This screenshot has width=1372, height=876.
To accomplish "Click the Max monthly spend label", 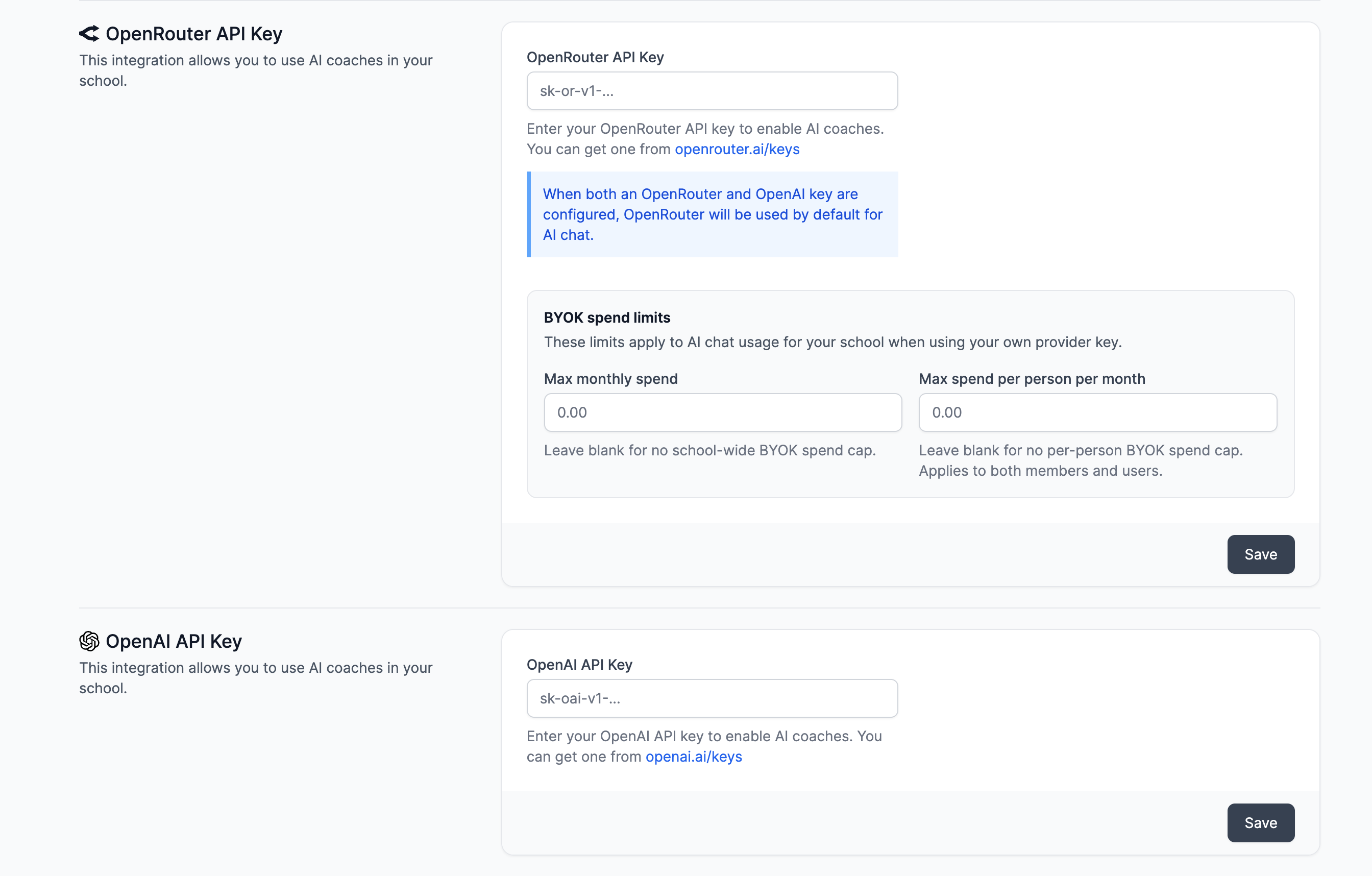I will click(x=610, y=379).
